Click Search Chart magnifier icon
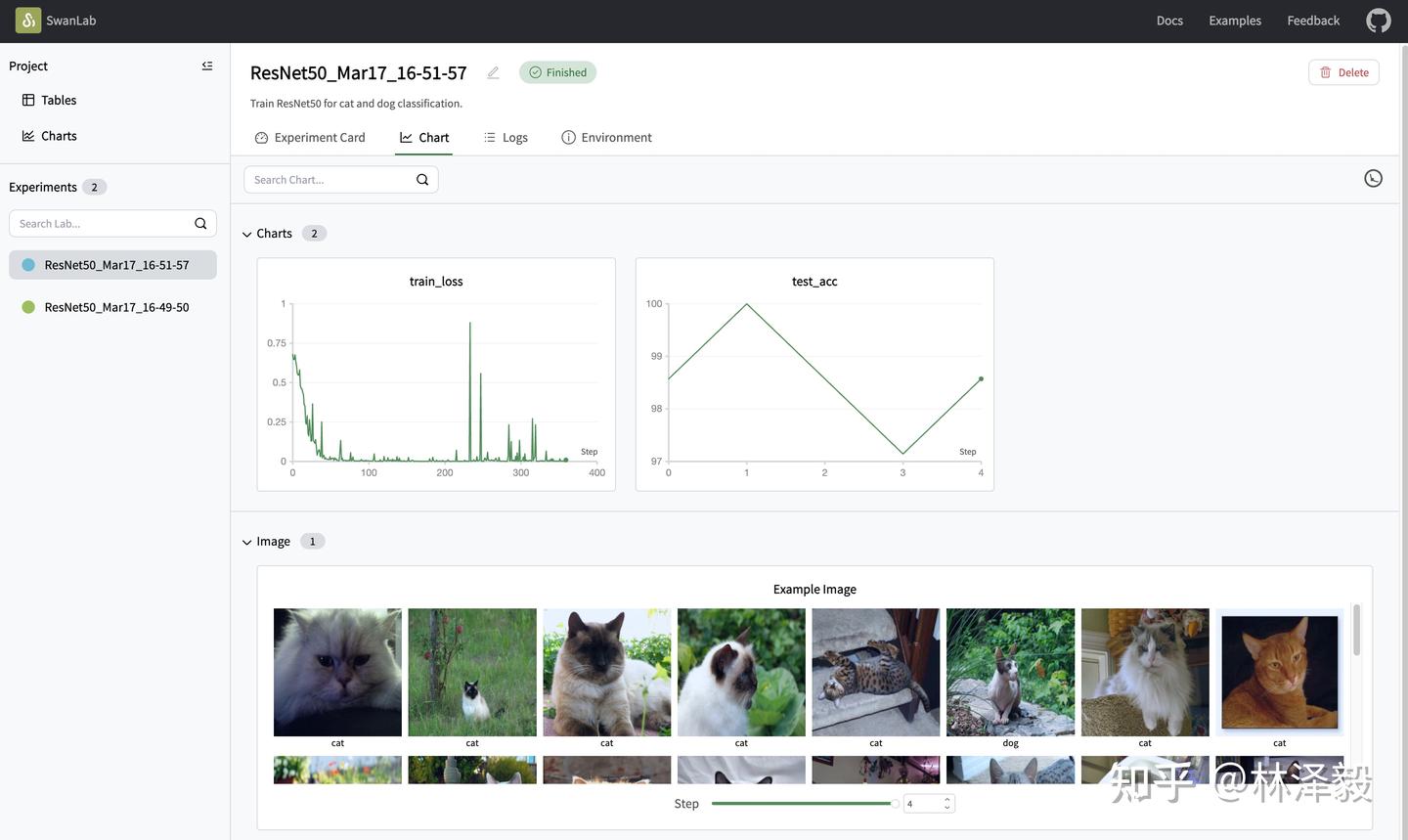The height and width of the screenshot is (840, 1408). [422, 180]
